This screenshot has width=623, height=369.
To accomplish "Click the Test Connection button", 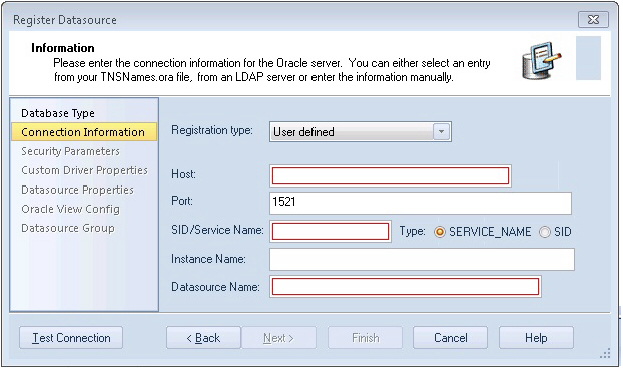I will click(x=71, y=338).
